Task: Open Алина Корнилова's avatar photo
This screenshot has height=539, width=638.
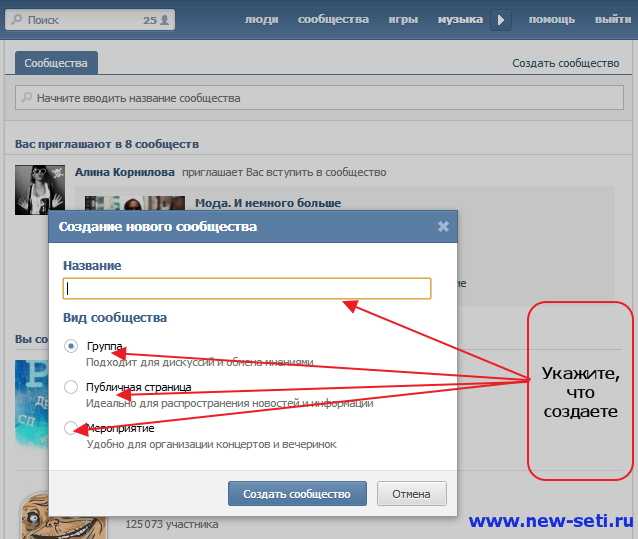Action: (x=40, y=190)
